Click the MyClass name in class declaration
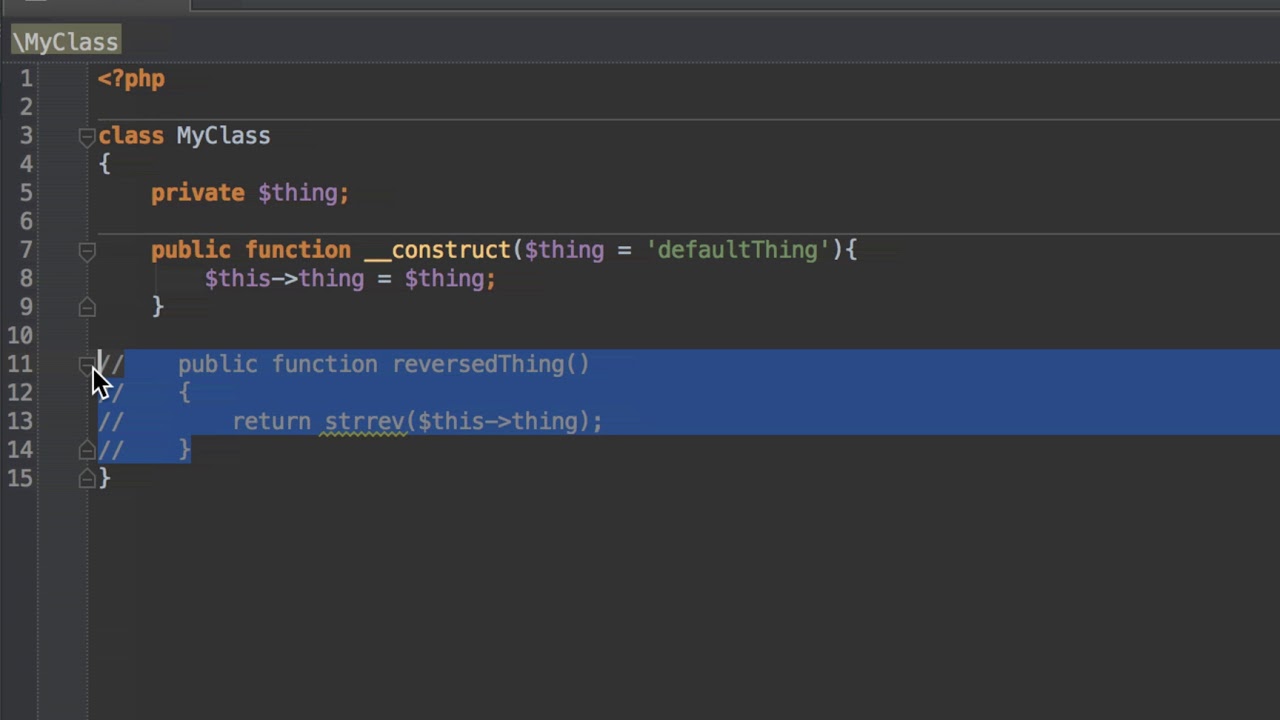 223,136
